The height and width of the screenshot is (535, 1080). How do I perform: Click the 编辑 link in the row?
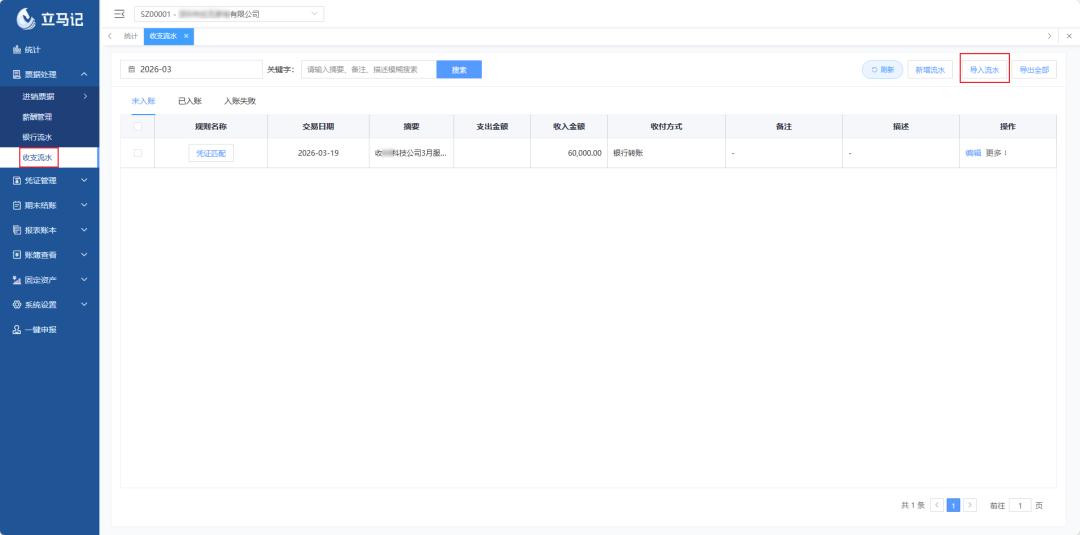pos(973,153)
